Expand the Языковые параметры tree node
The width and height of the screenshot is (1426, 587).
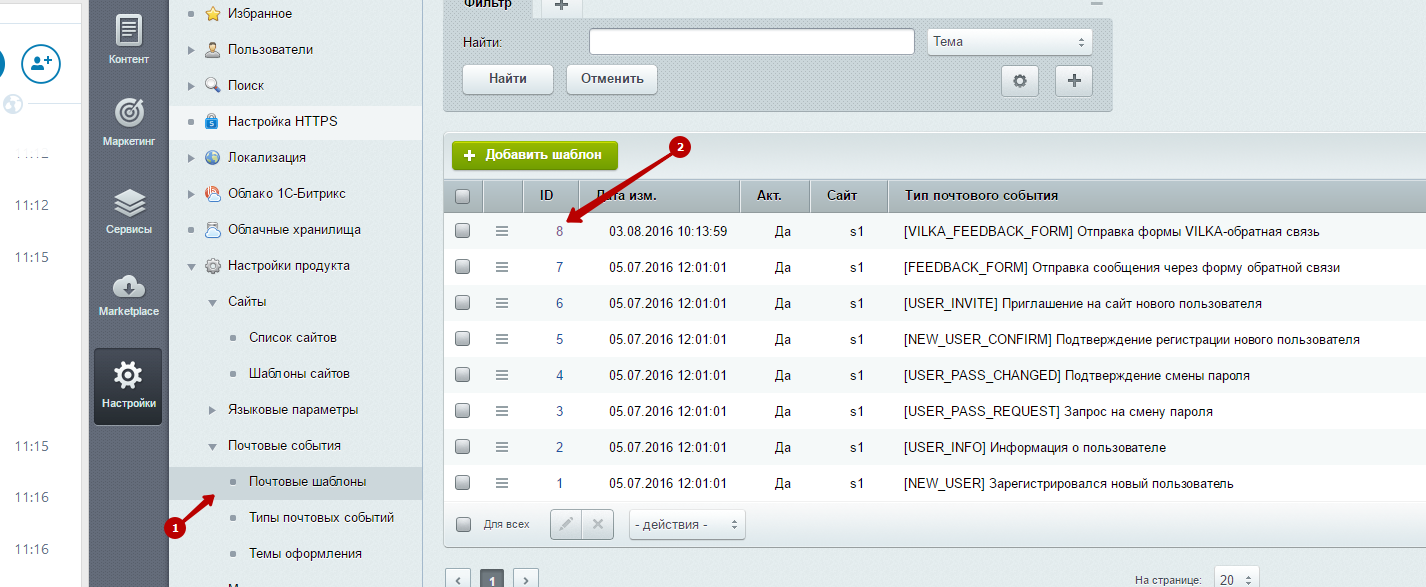(212, 410)
